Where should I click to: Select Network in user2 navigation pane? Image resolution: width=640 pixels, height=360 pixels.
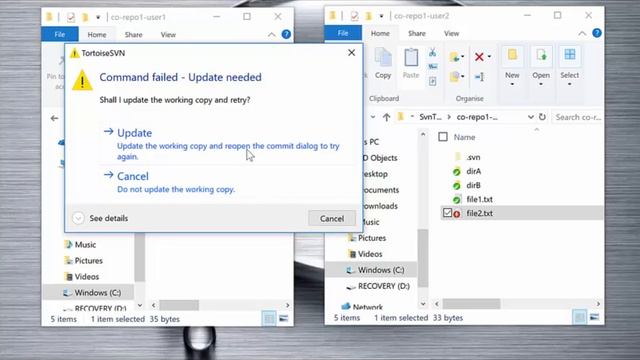[x=362, y=306]
